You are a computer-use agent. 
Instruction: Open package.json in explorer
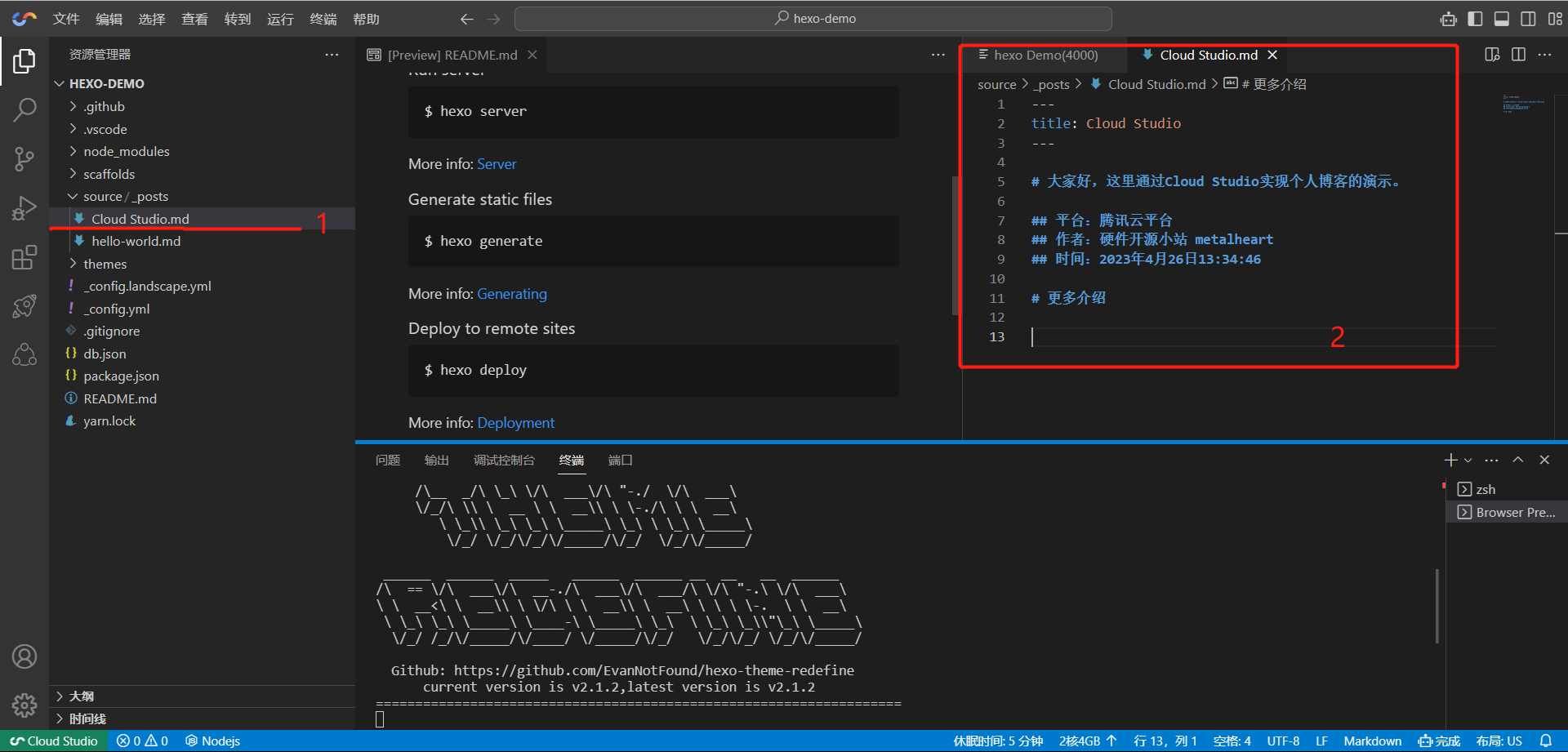pos(121,376)
